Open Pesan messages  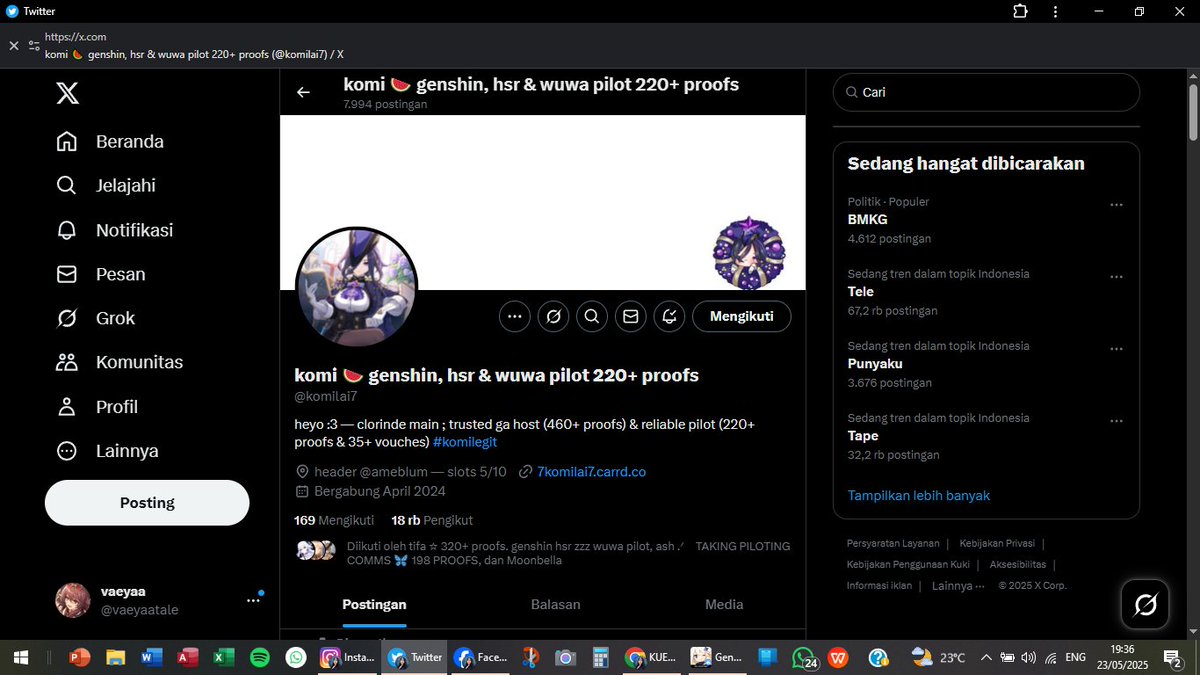101,274
